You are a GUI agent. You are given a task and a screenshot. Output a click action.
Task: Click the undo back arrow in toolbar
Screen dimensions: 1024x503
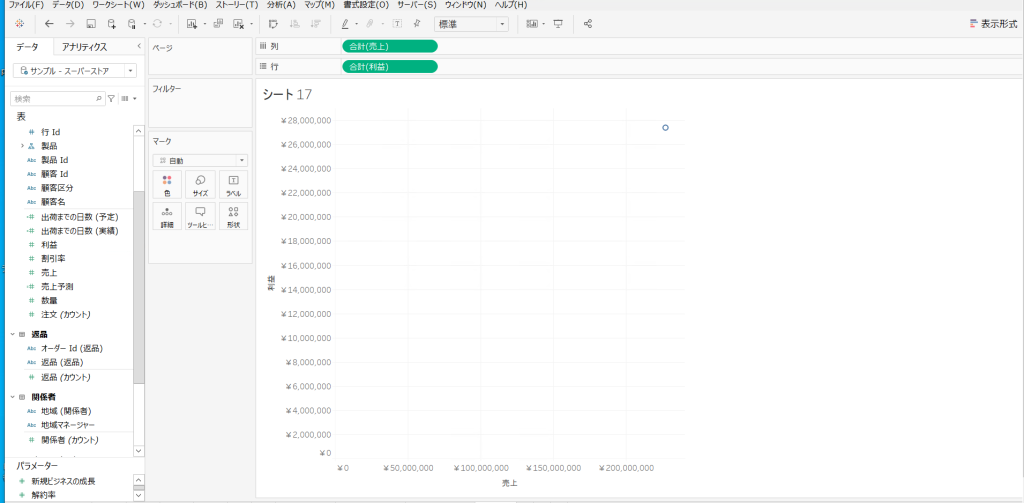coord(49,23)
